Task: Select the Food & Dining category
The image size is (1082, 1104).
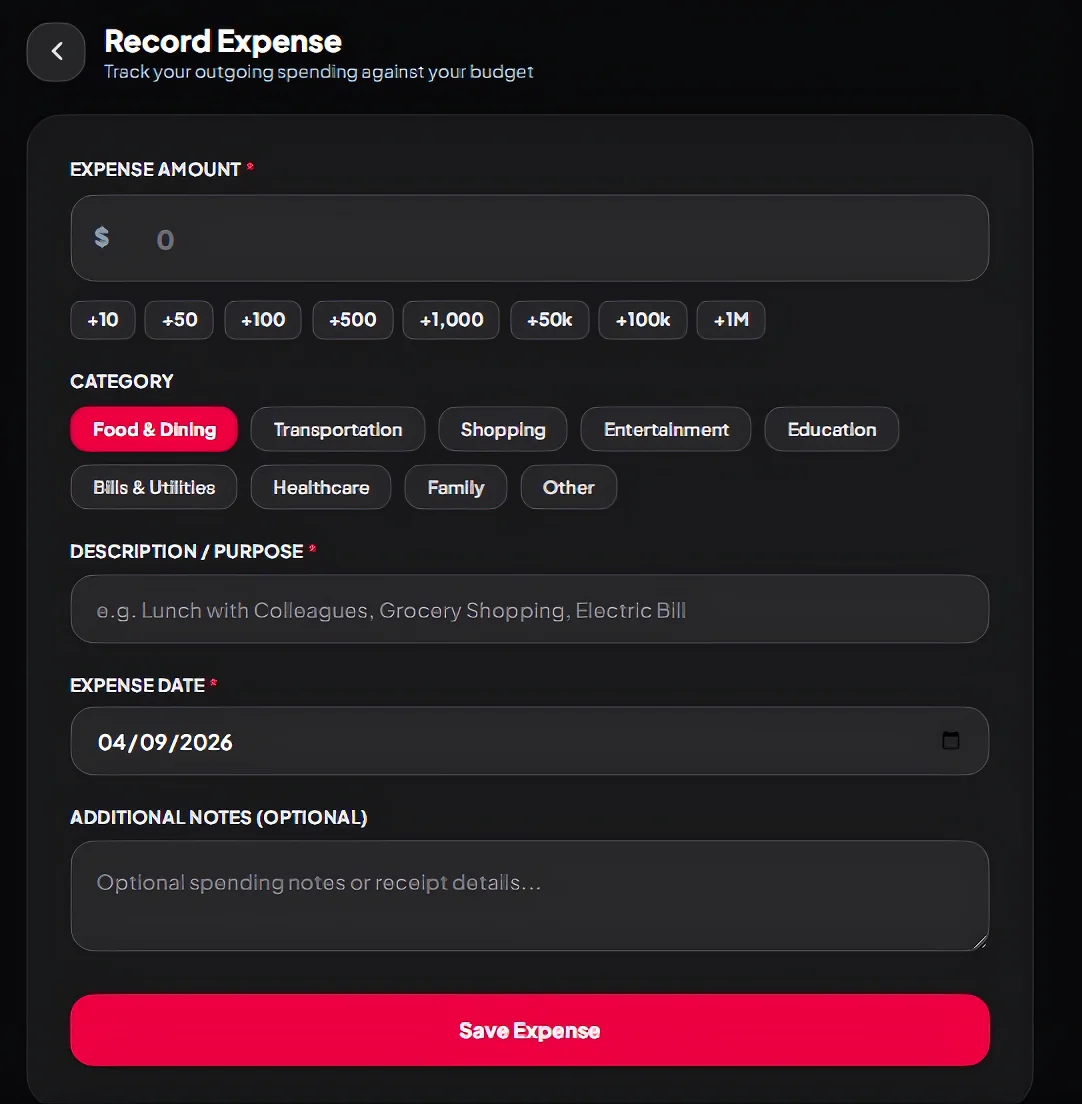Action: click(154, 429)
